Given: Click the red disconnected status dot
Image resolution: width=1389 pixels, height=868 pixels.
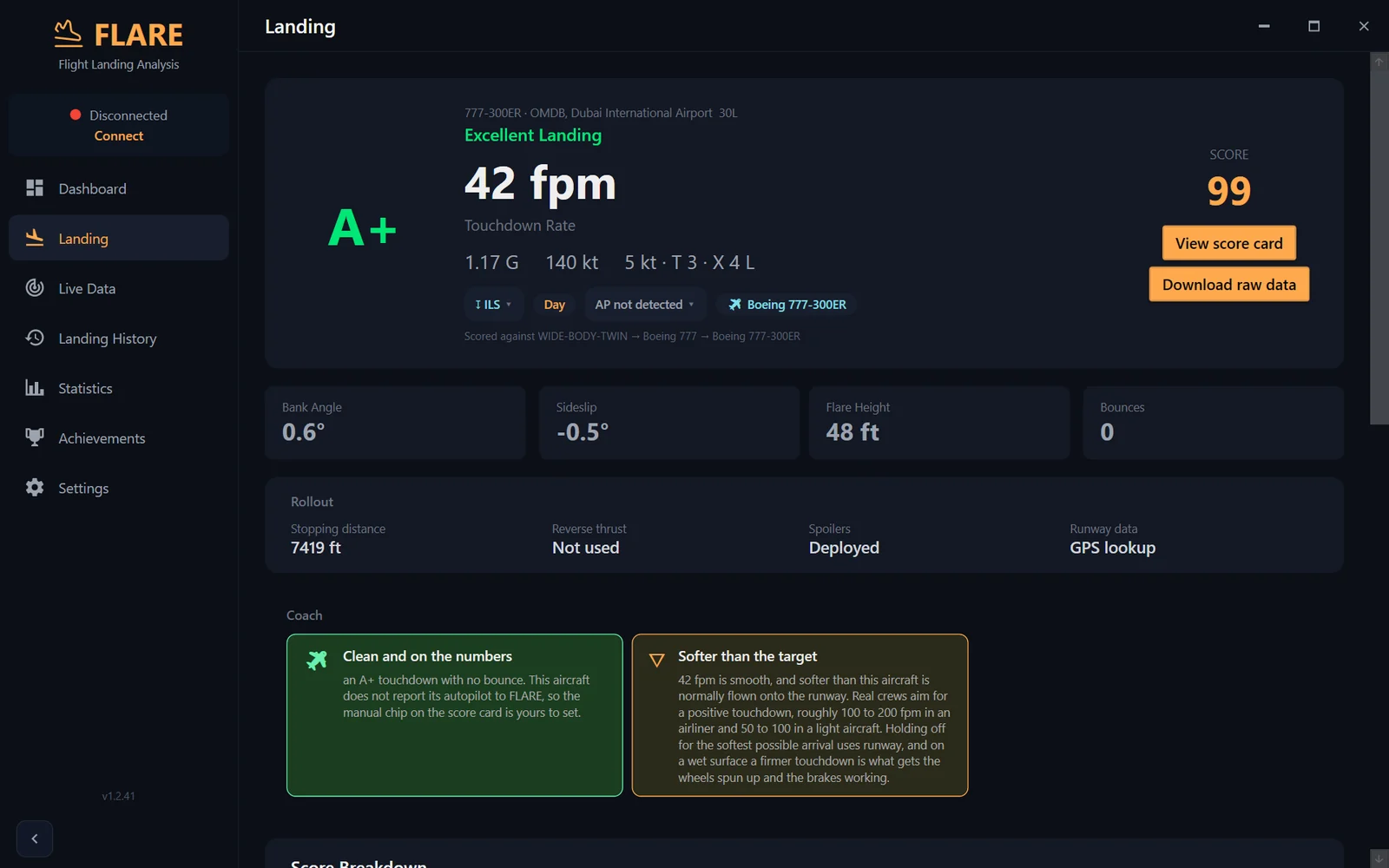Looking at the screenshot, I should pos(76,115).
